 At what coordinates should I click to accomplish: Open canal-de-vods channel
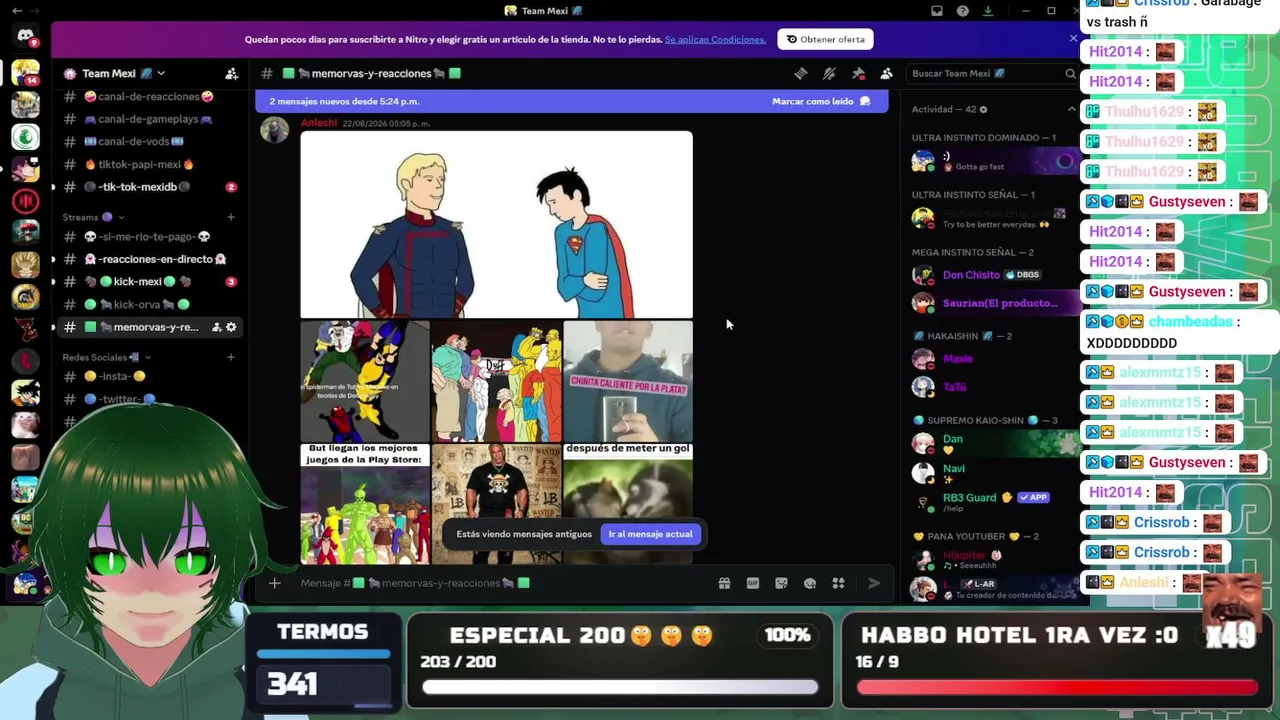coord(148,142)
